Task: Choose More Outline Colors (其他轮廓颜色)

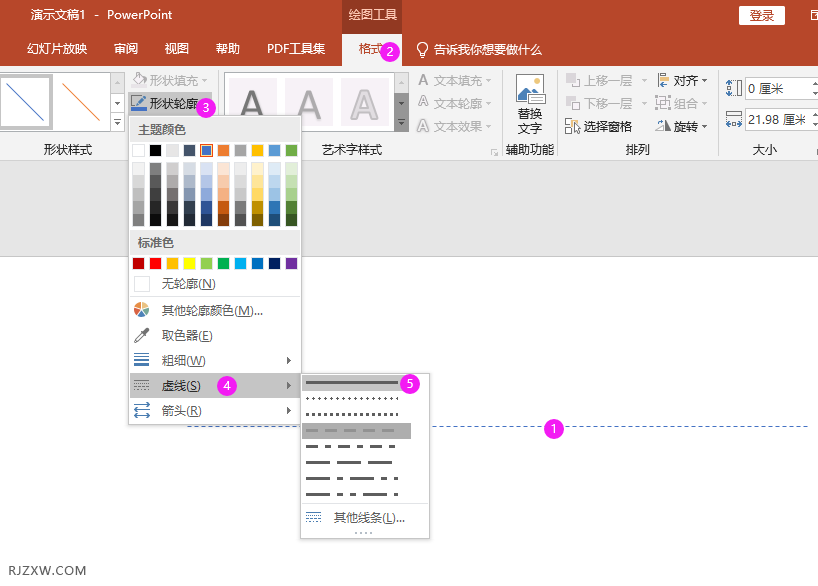Action: (214, 310)
